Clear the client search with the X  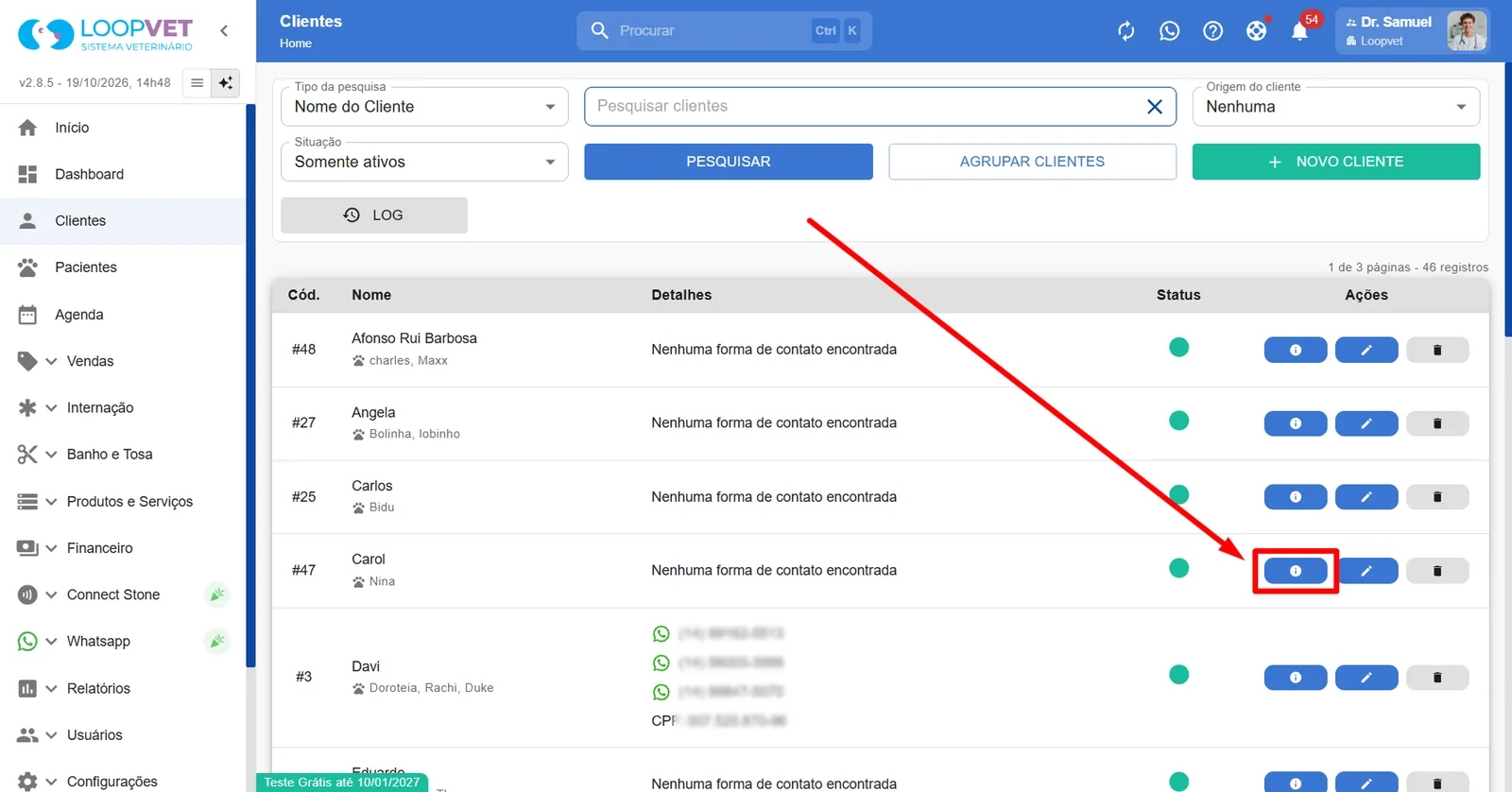(x=1155, y=107)
